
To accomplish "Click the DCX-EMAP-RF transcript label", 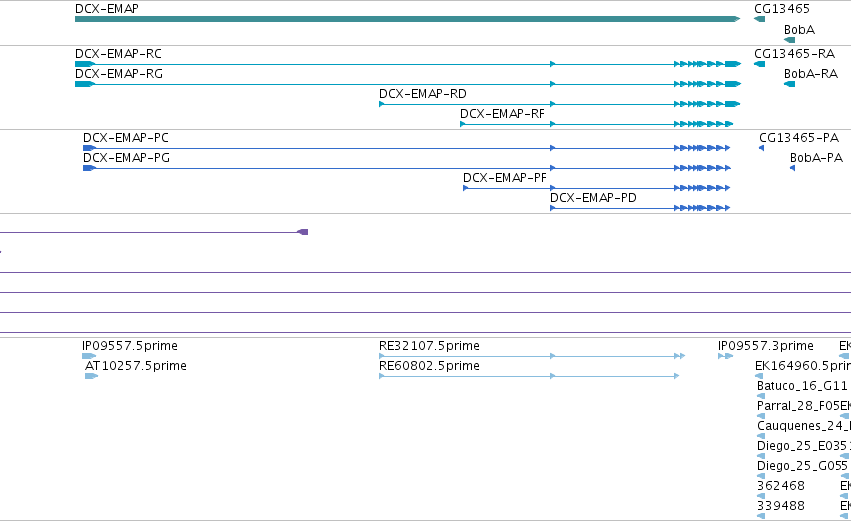I will click(x=502, y=114).
